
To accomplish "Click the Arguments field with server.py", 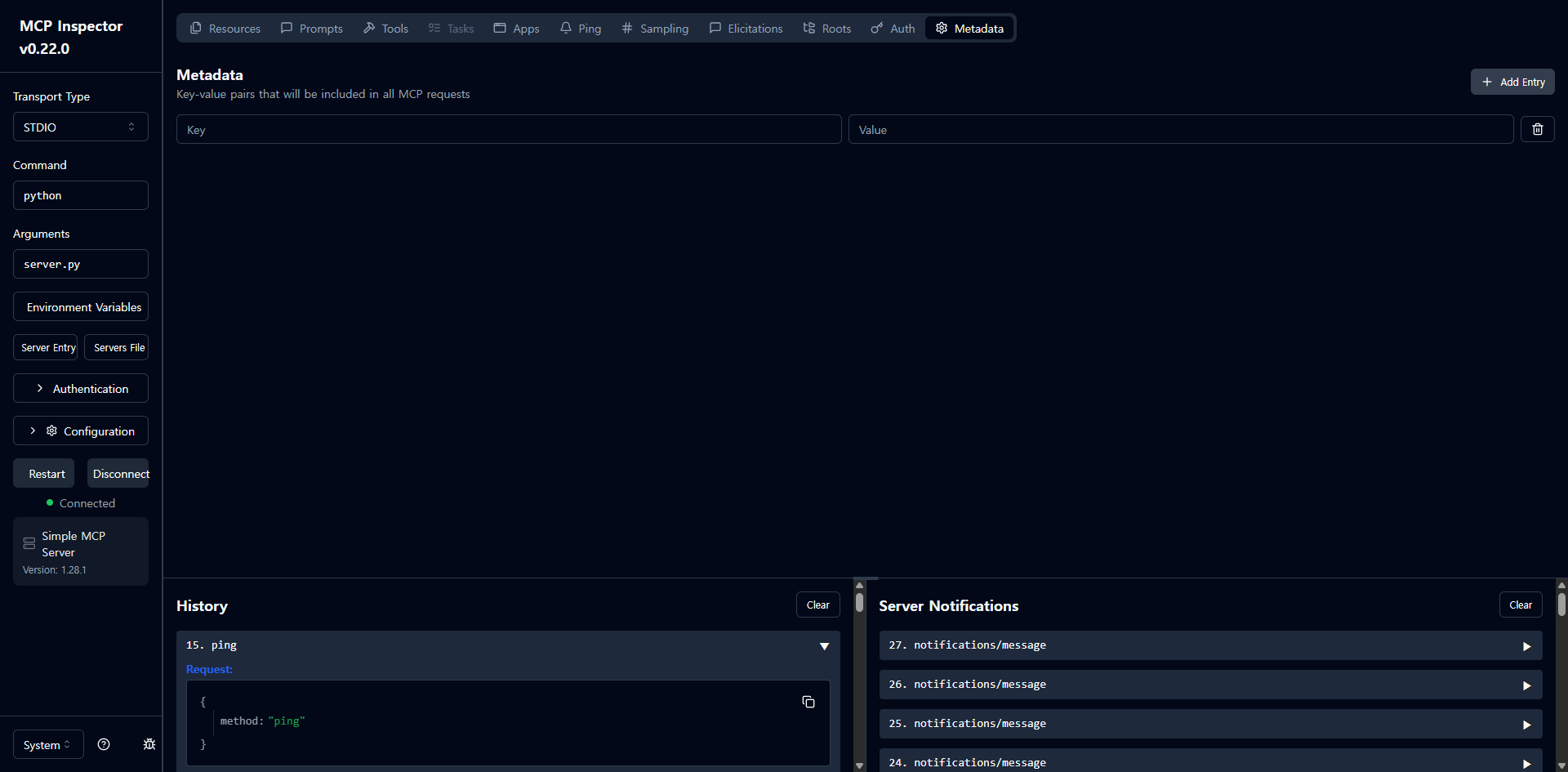I will pyautogui.click(x=80, y=264).
